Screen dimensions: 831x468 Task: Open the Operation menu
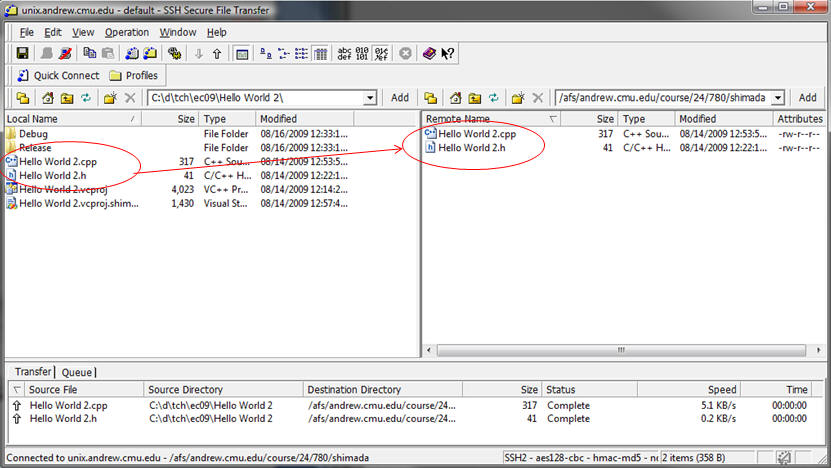[127, 32]
